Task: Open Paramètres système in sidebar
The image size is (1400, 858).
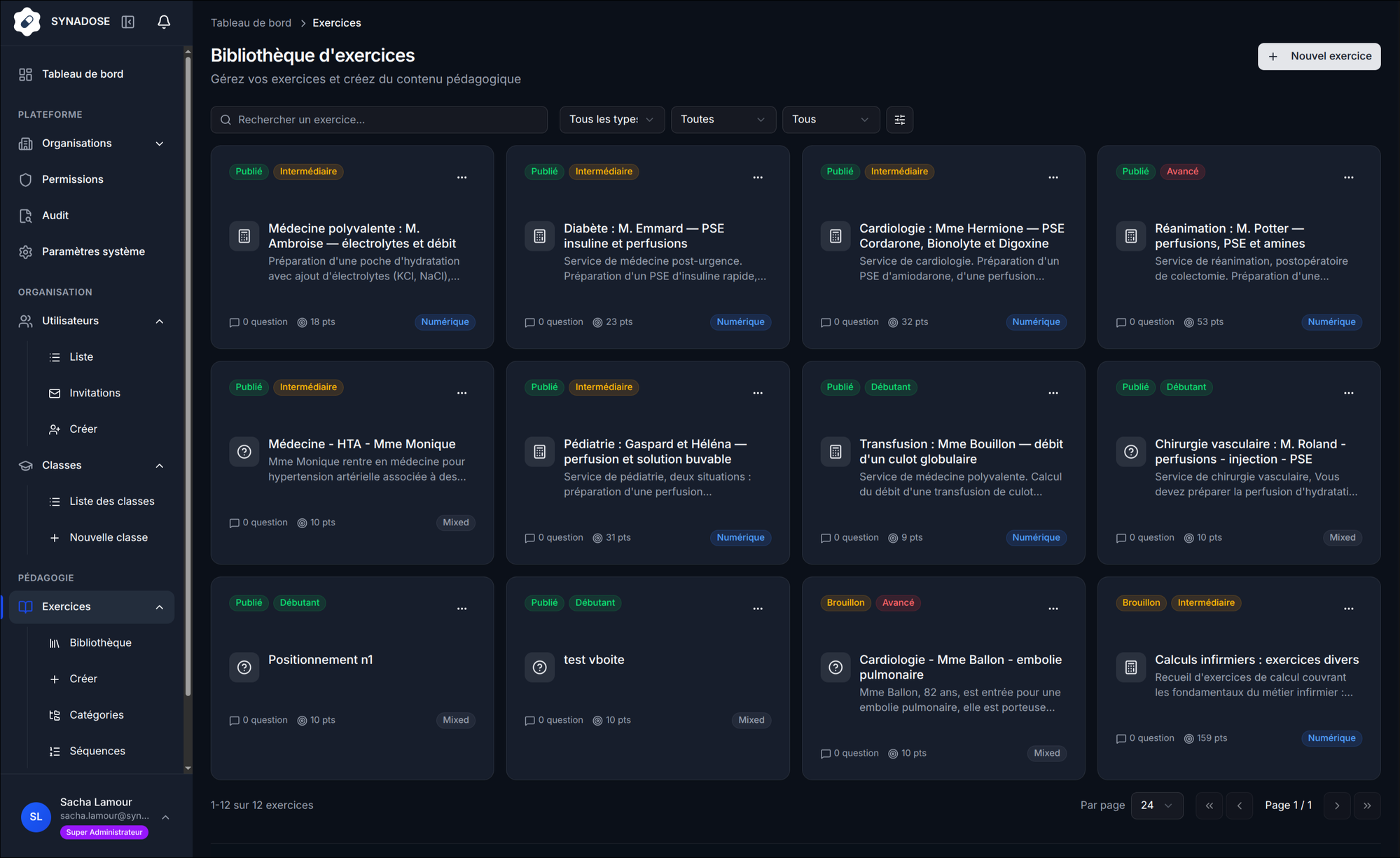Action: pyautogui.click(x=92, y=251)
